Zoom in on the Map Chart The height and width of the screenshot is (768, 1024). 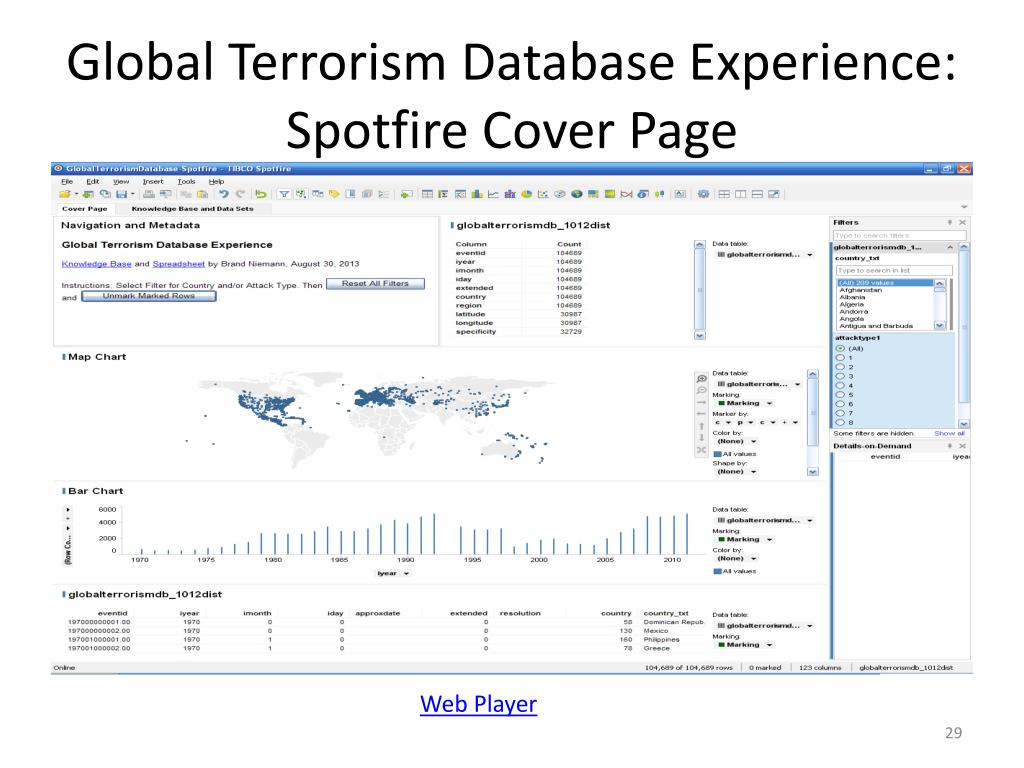(x=702, y=379)
